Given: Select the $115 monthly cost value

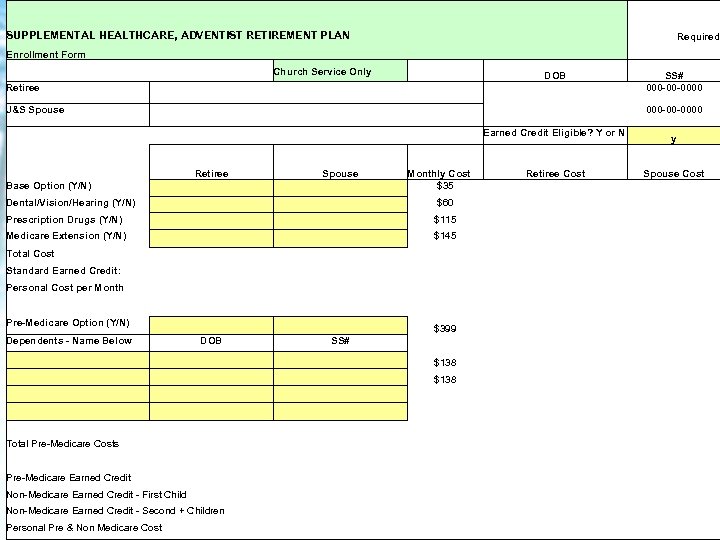Looking at the screenshot, I should 444,219.
